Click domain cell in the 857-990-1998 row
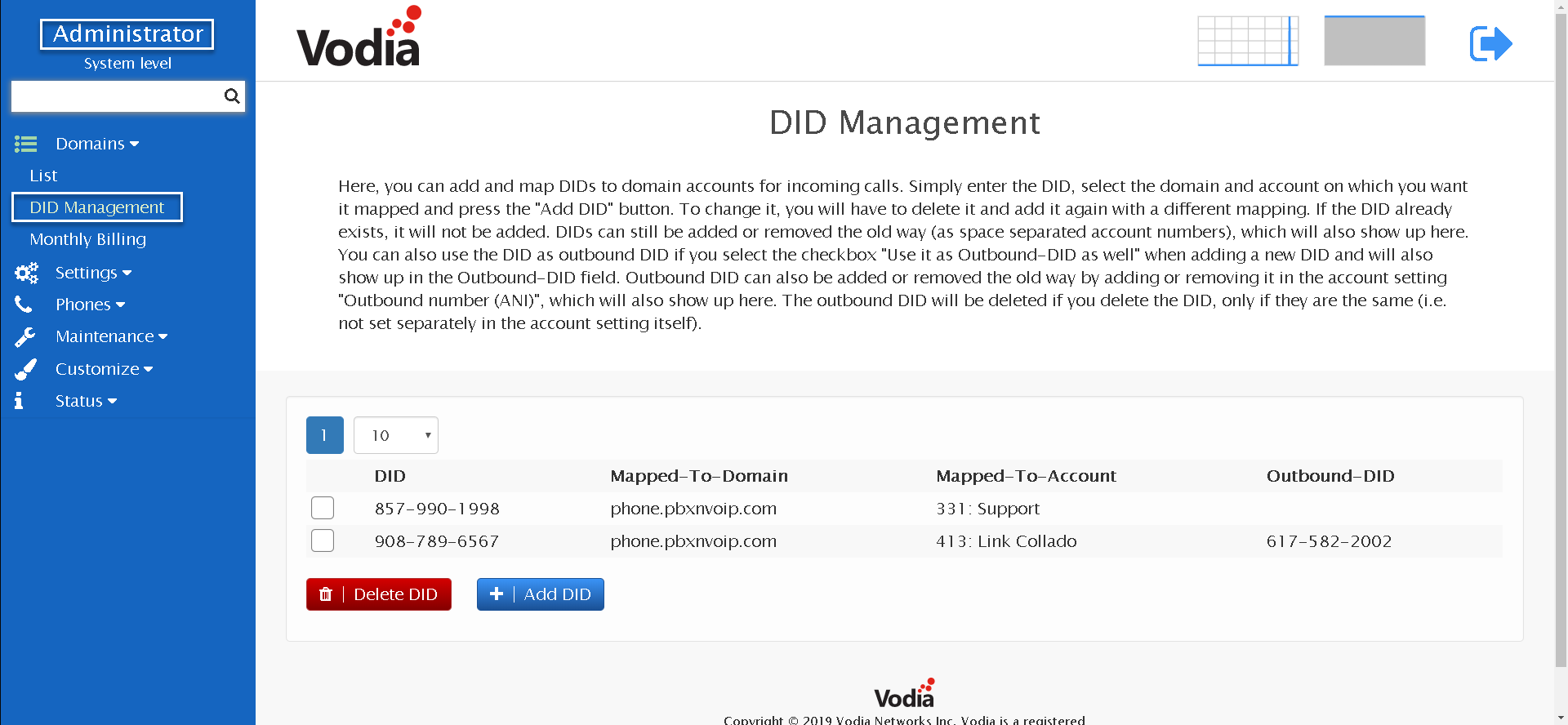 [693, 509]
